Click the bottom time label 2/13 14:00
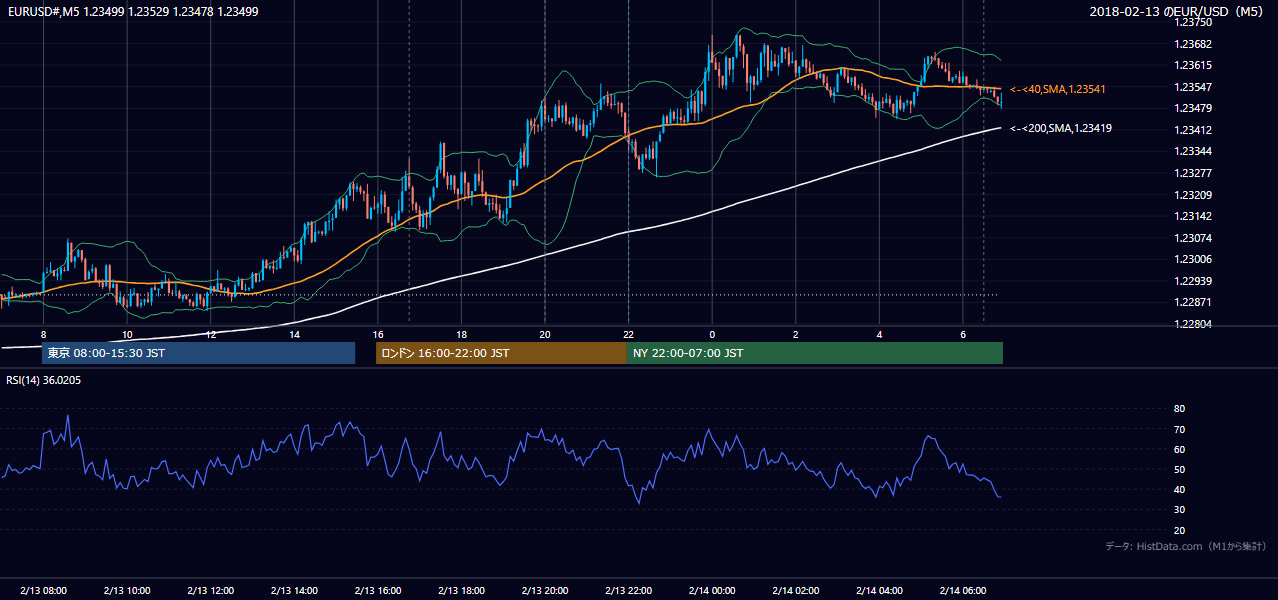 pos(294,591)
